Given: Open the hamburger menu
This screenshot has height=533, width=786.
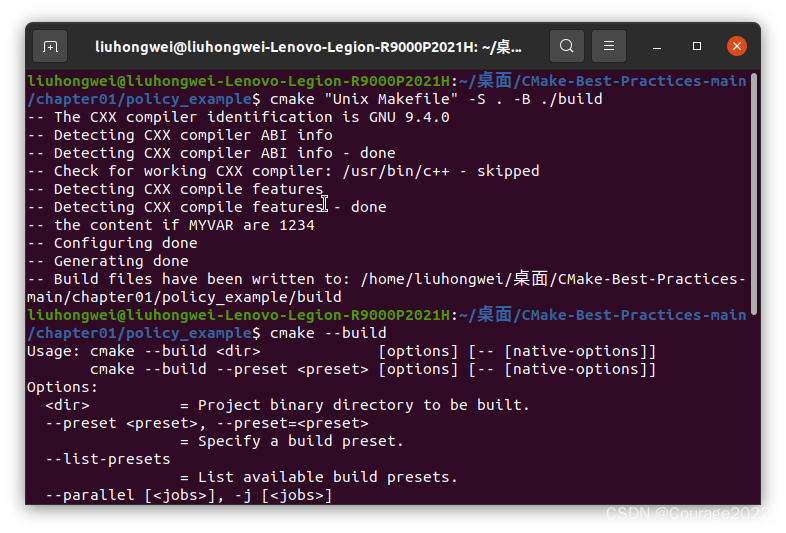Looking at the screenshot, I should (x=609, y=46).
